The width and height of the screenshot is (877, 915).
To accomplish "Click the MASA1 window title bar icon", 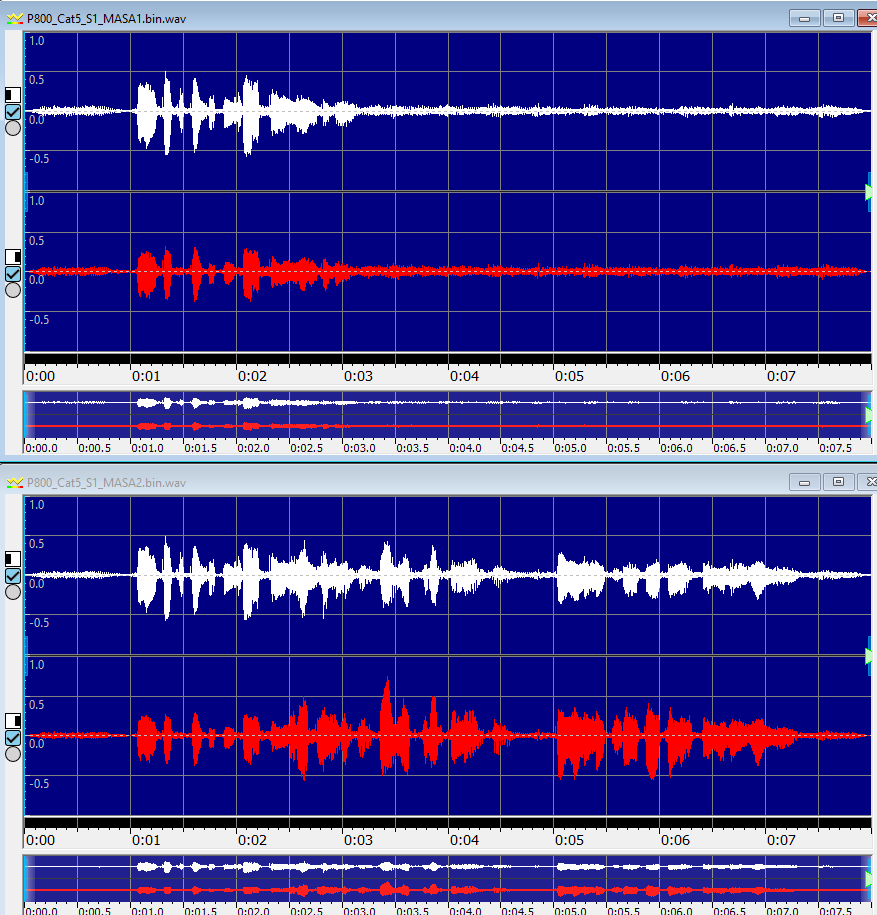I will tap(15, 18).
